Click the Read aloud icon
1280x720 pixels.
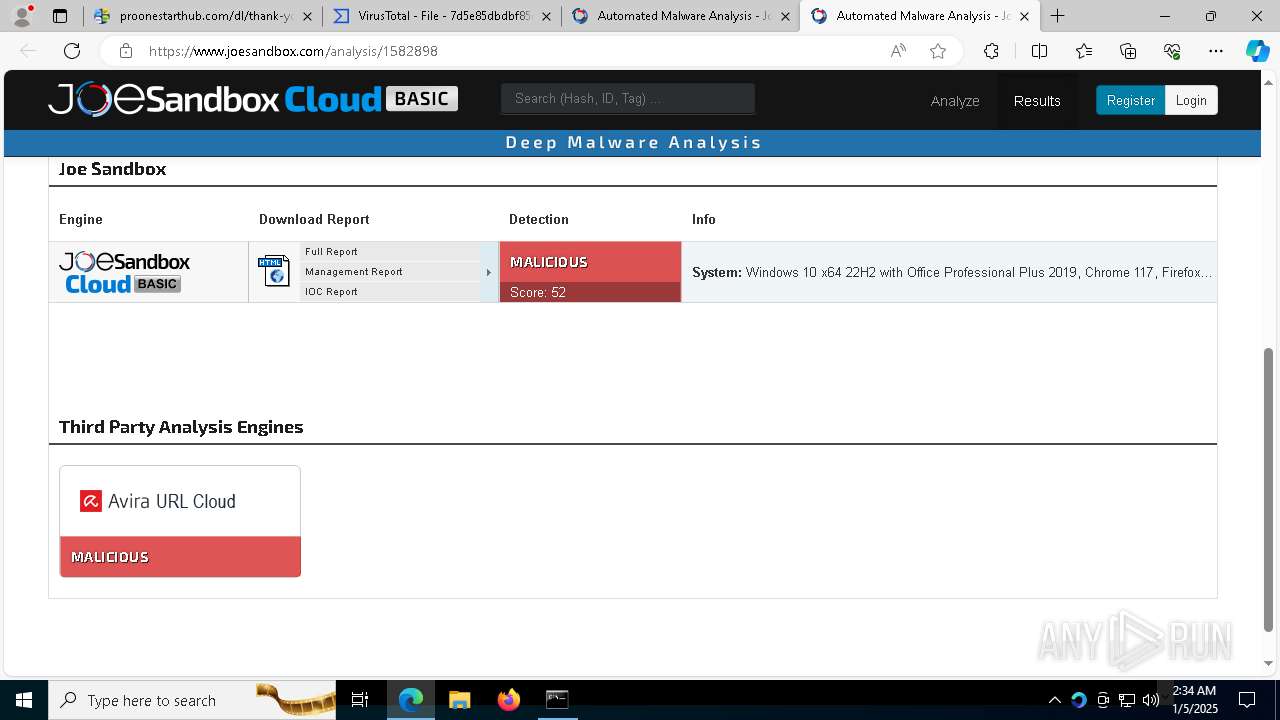click(898, 51)
